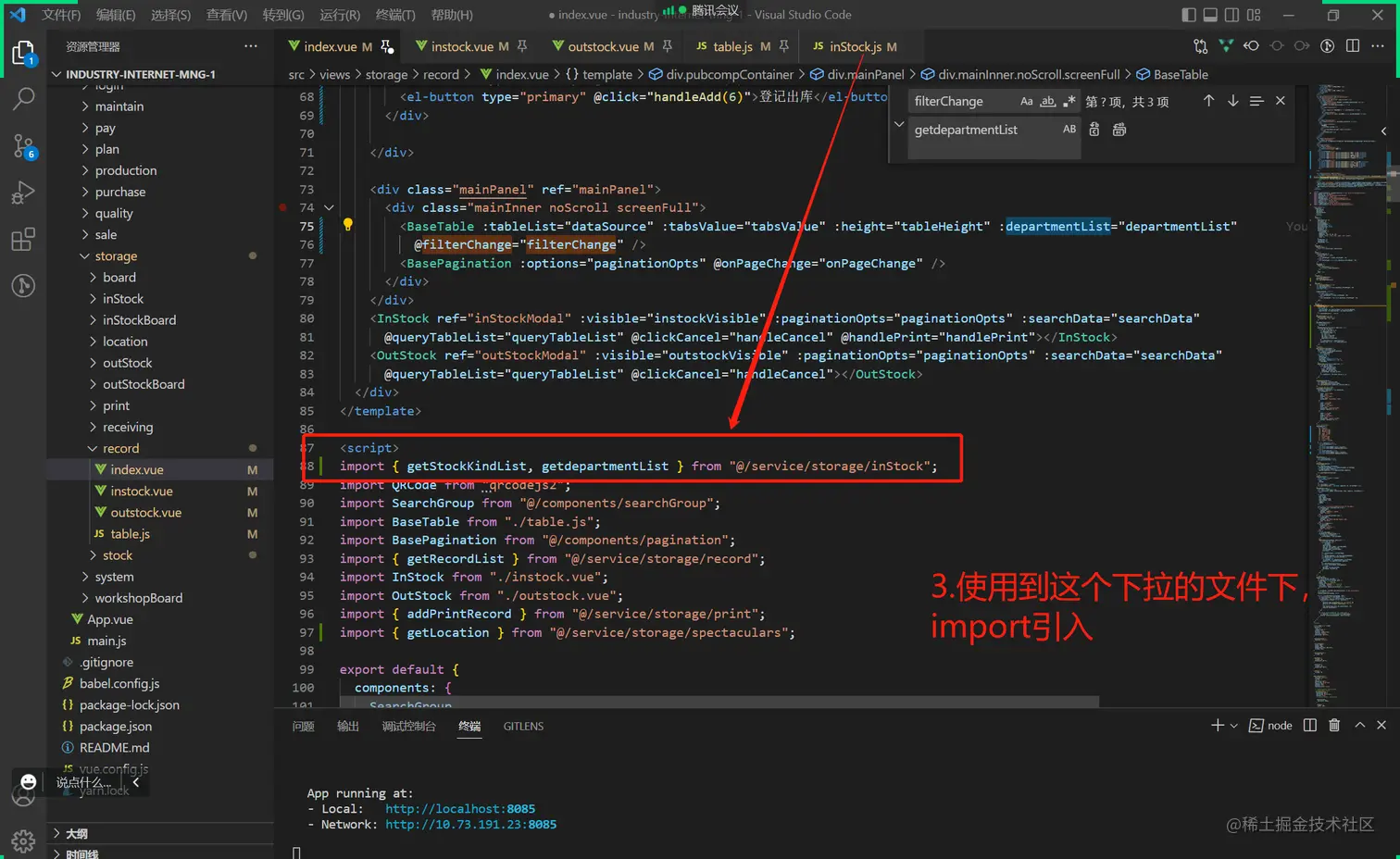Viewport: 1400px width, 859px height.
Task: Open Source Control view with badge 6
Action: click(x=23, y=145)
